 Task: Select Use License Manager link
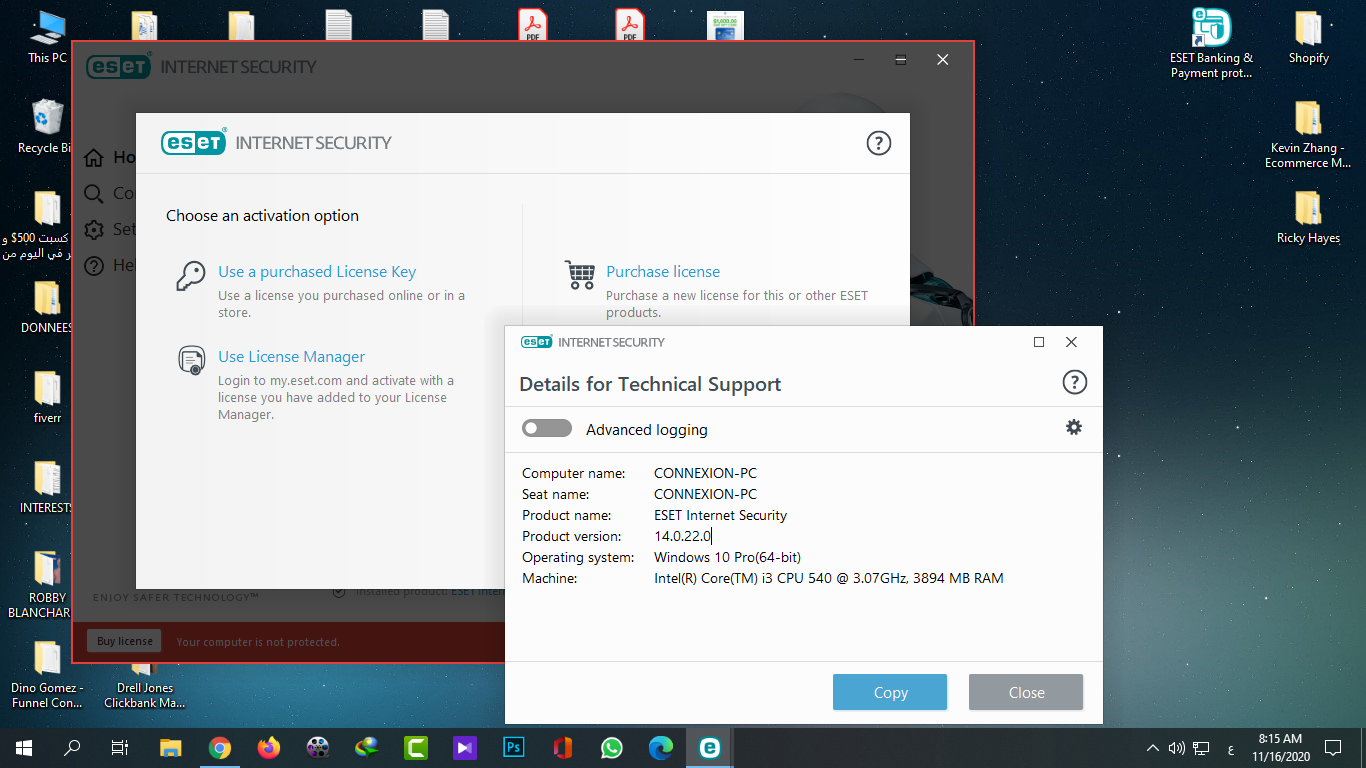[x=292, y=357]
